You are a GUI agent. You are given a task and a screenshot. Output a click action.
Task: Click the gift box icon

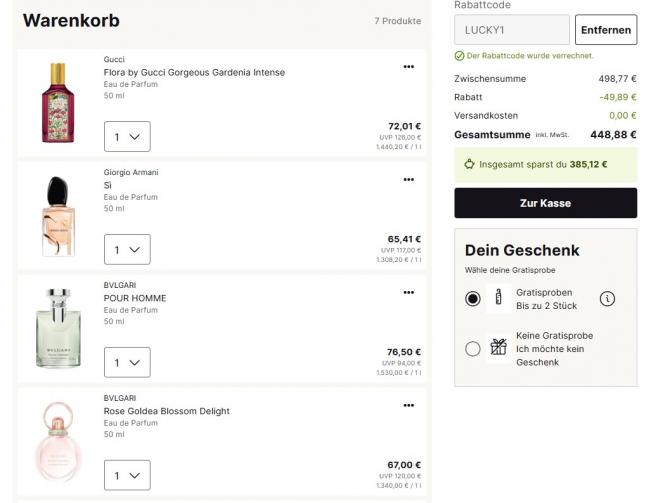click(498, 348)
